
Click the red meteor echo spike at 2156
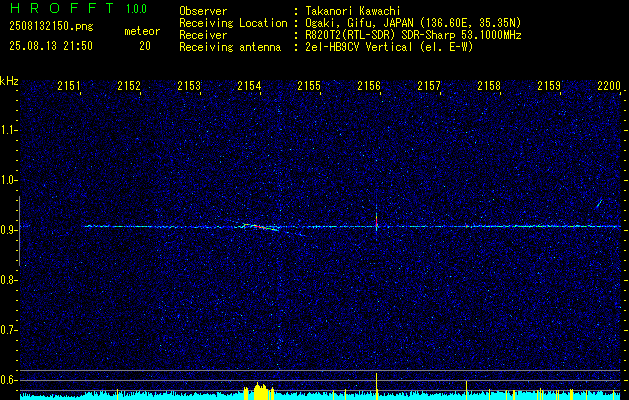pos(377,221)
